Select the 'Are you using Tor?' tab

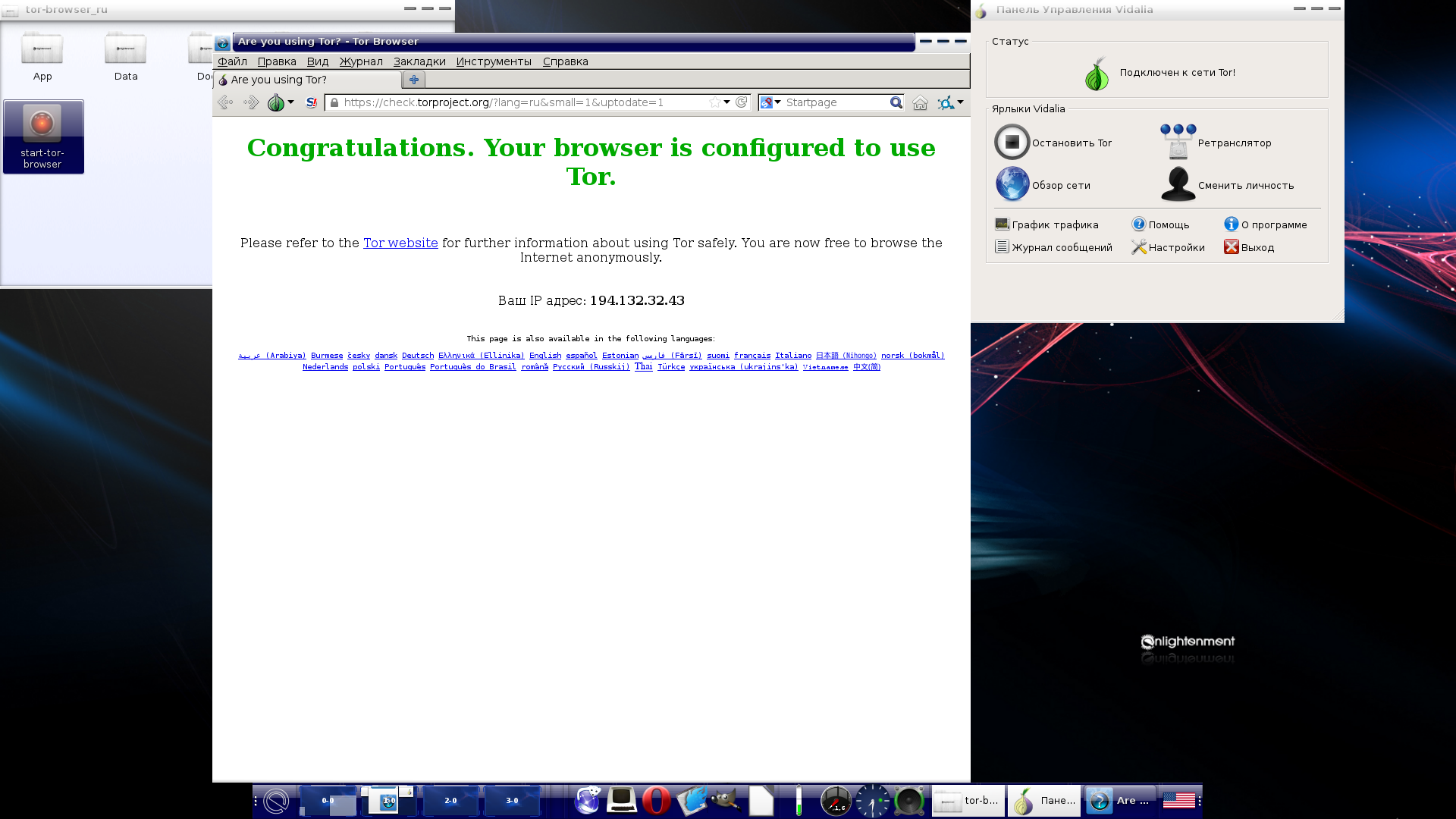click(x=307, y=80)
